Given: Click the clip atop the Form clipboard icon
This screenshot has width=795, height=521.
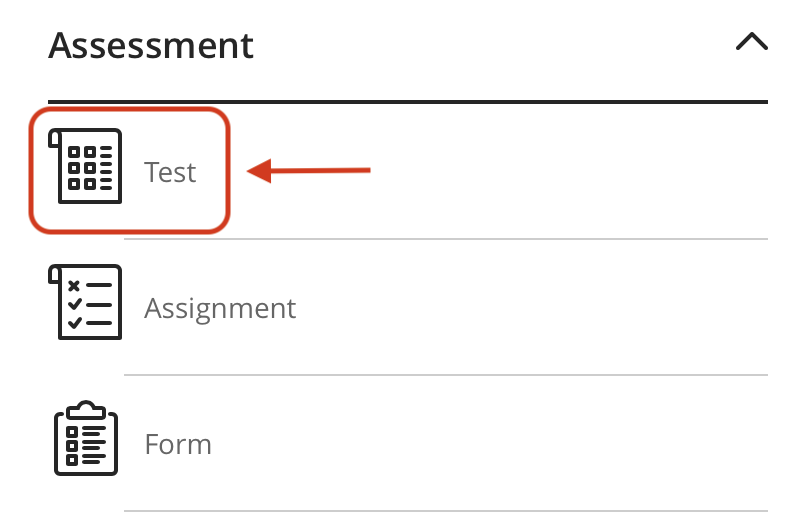Looking at the screenshot, I should tap(85, 409).
